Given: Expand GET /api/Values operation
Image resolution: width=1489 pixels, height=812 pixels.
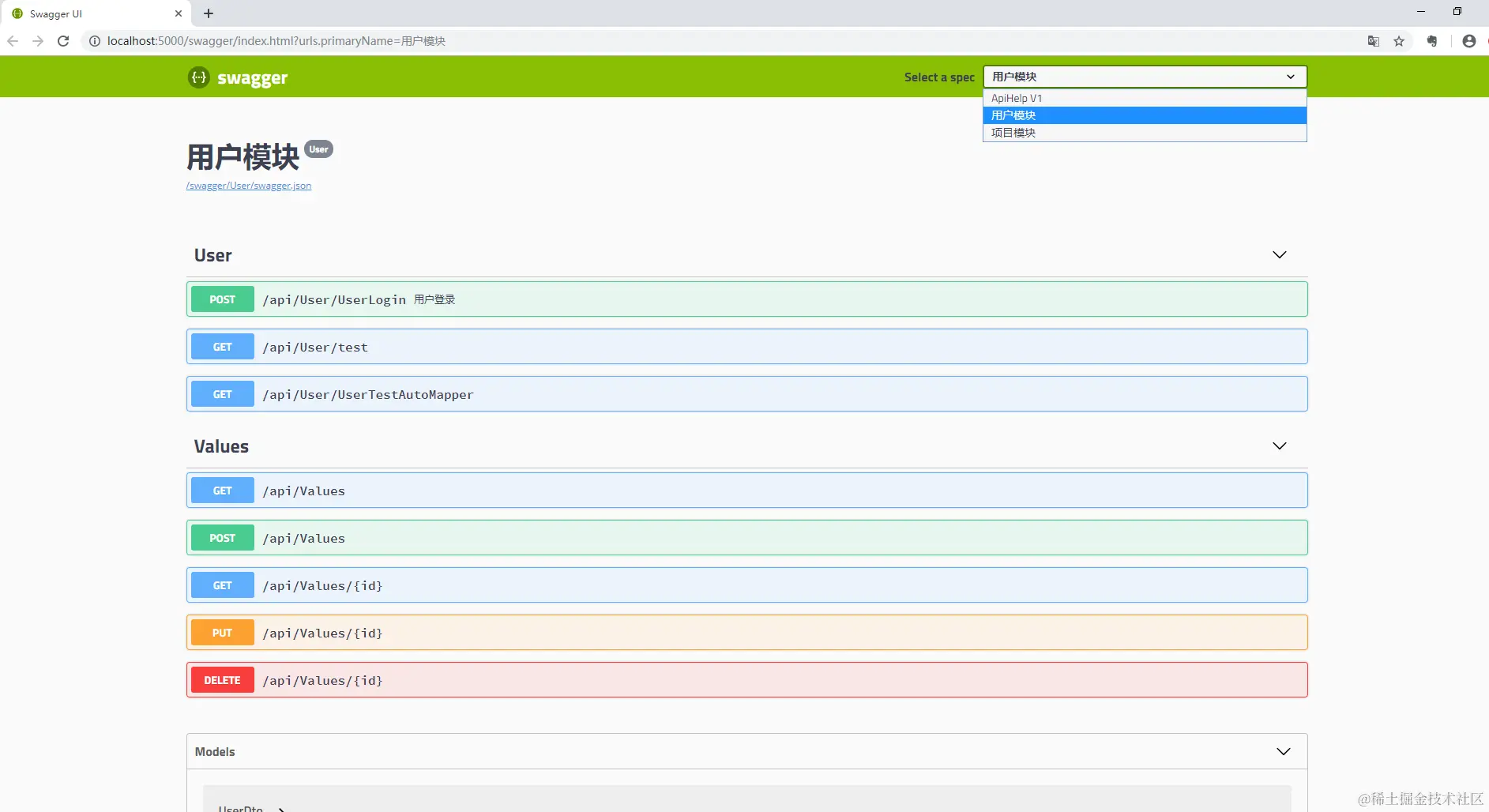Looking at the screenshot, I should tap(747, 491).
